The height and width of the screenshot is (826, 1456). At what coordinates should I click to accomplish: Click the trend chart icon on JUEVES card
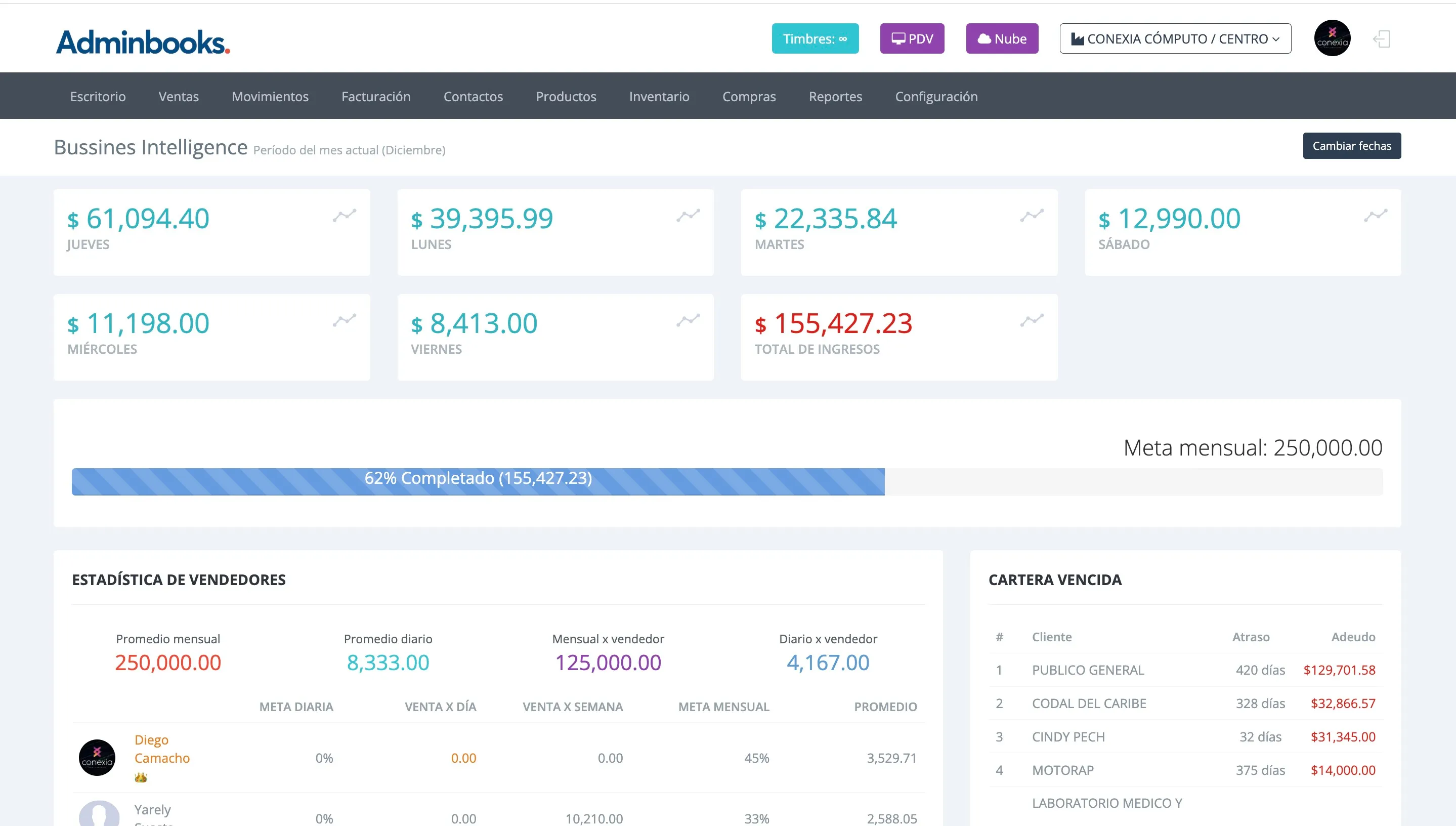point(344,216)
